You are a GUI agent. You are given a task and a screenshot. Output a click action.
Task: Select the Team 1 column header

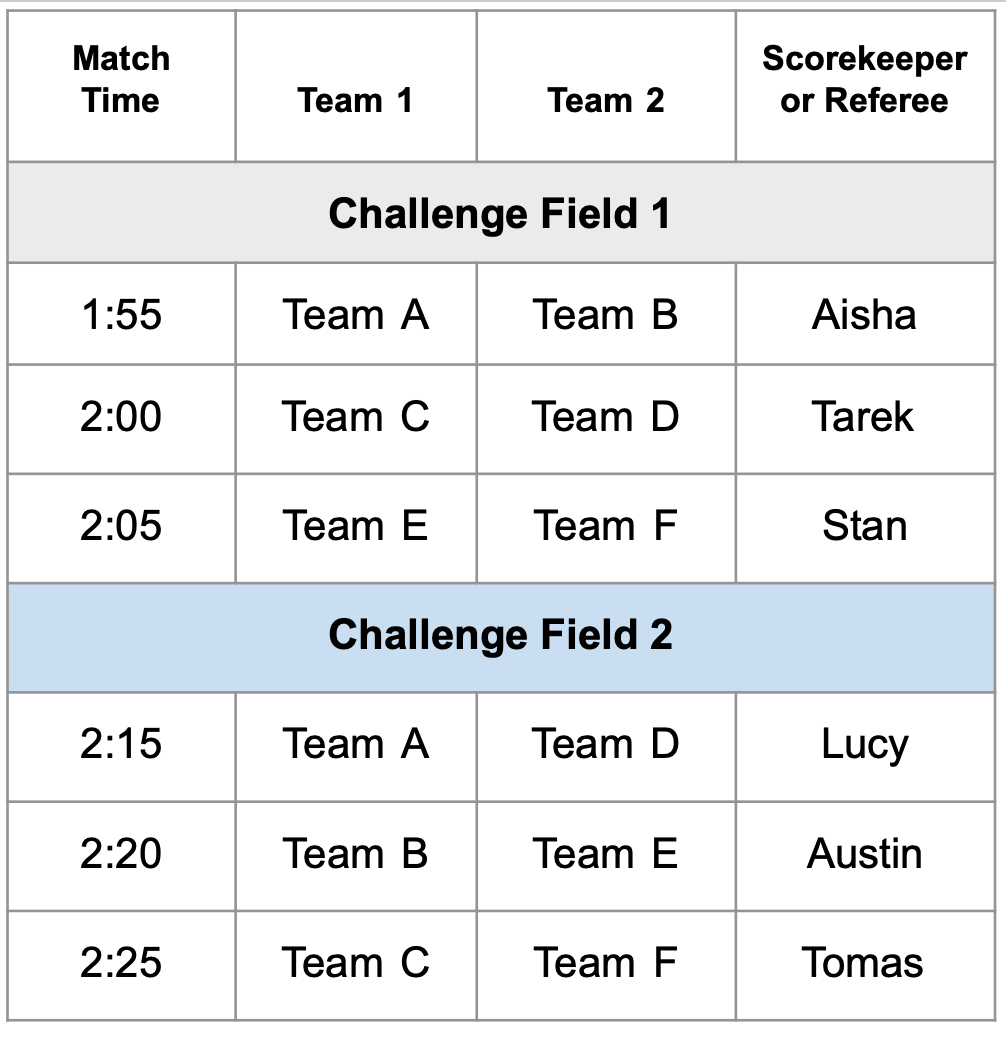click(355, 100)
